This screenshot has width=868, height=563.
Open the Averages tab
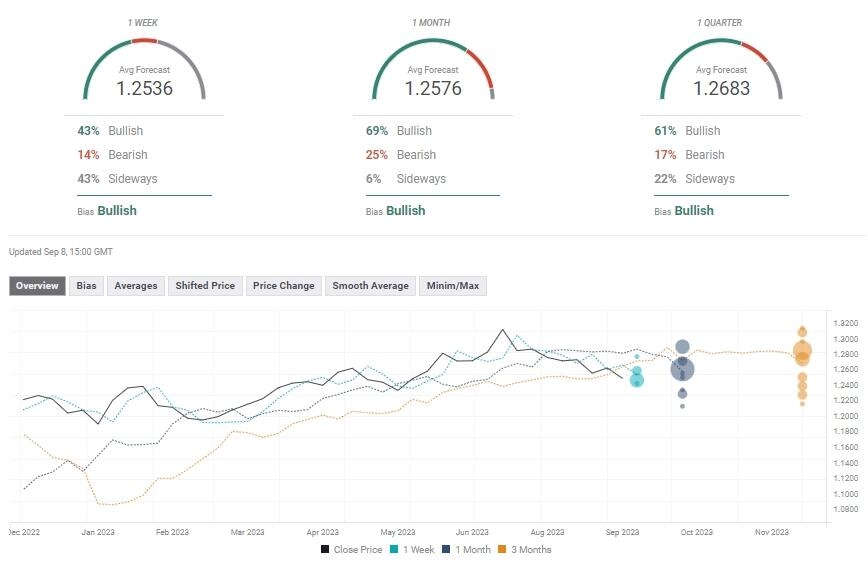click(136, 286)
